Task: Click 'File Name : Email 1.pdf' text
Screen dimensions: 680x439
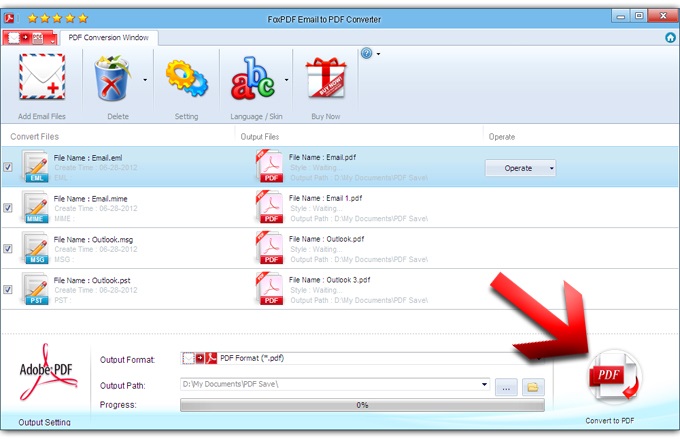Action: 325,198
